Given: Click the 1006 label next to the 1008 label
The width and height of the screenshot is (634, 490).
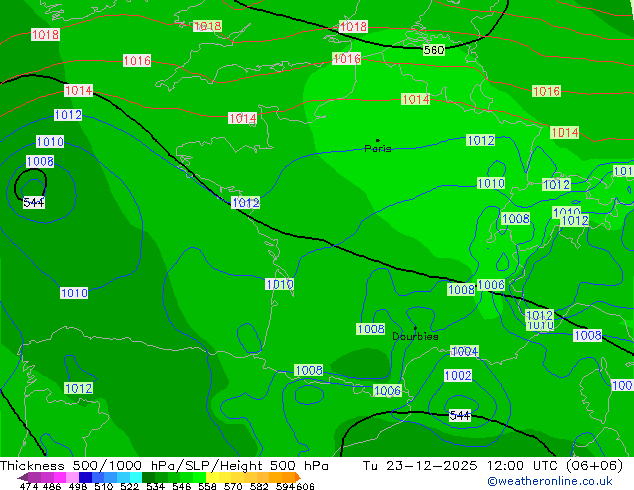Looking at the screenshot, I should click(491, 285).
